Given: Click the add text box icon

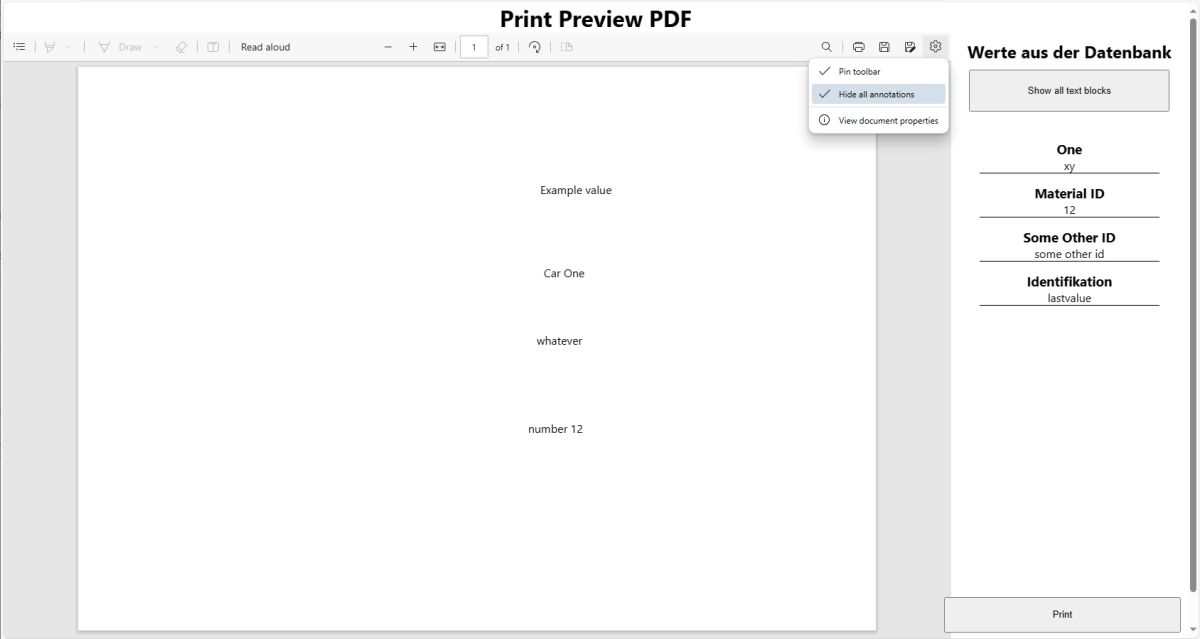Looking at the screenshot, I should (213, 47).
